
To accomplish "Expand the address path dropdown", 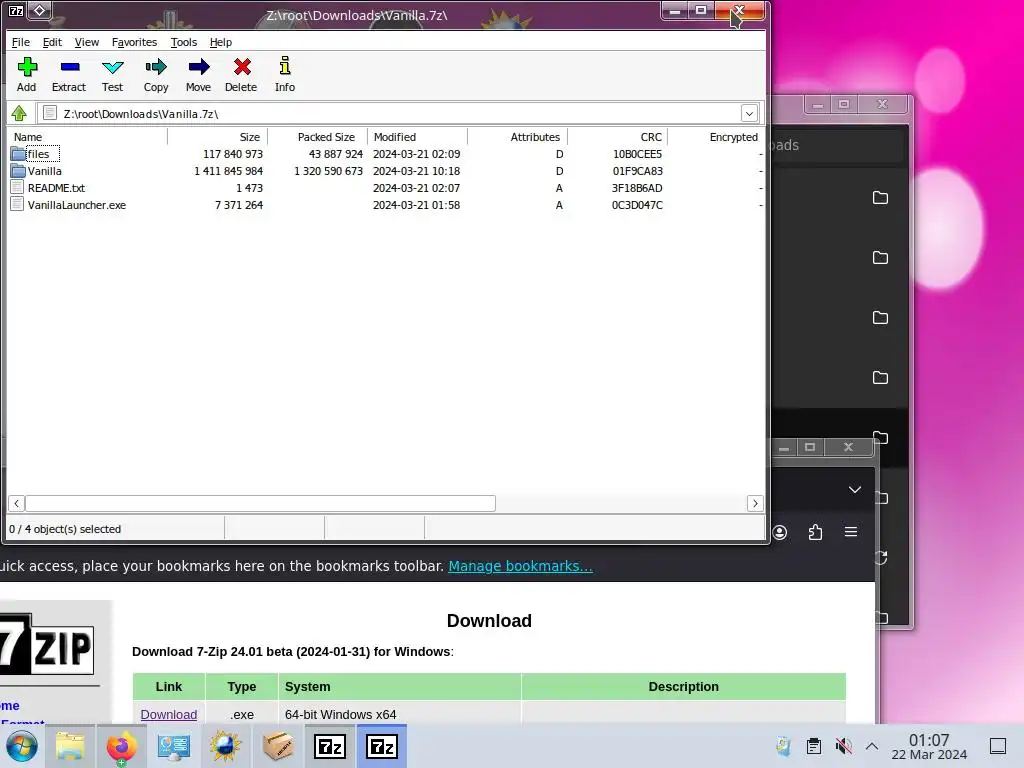I will tap(749, 114).
